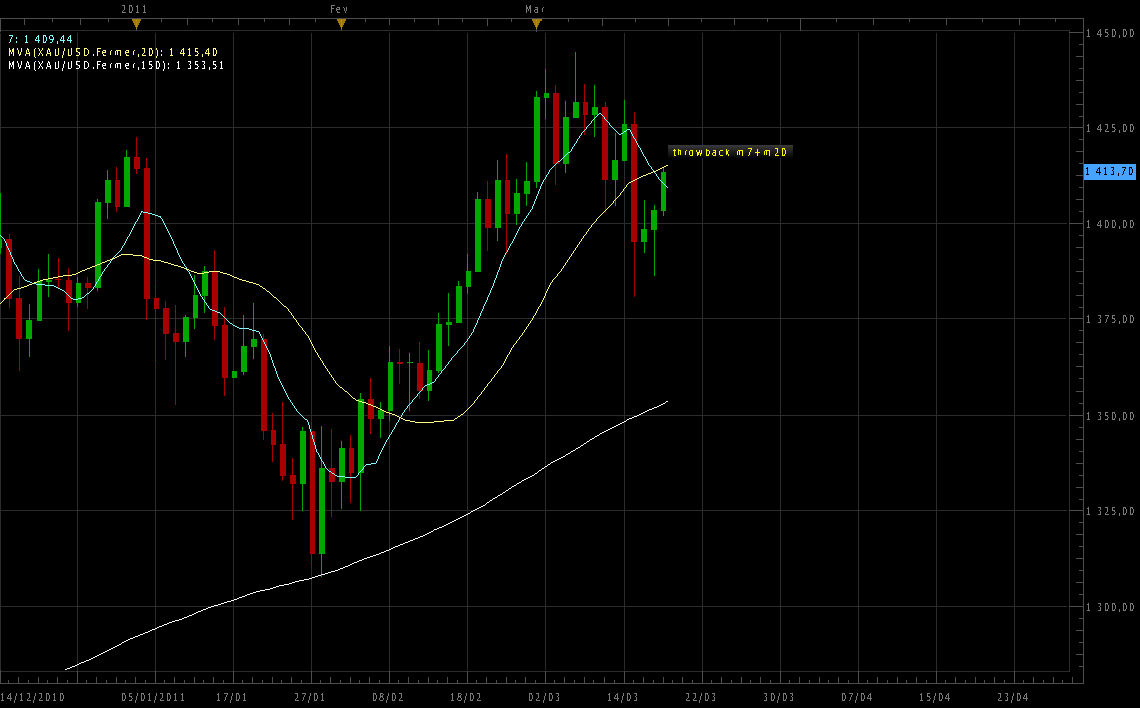Viewport: 1140px width, 708px height.
Task: Click the cyan '7: 1 409,44' legend line
Action: pos(40,39)
